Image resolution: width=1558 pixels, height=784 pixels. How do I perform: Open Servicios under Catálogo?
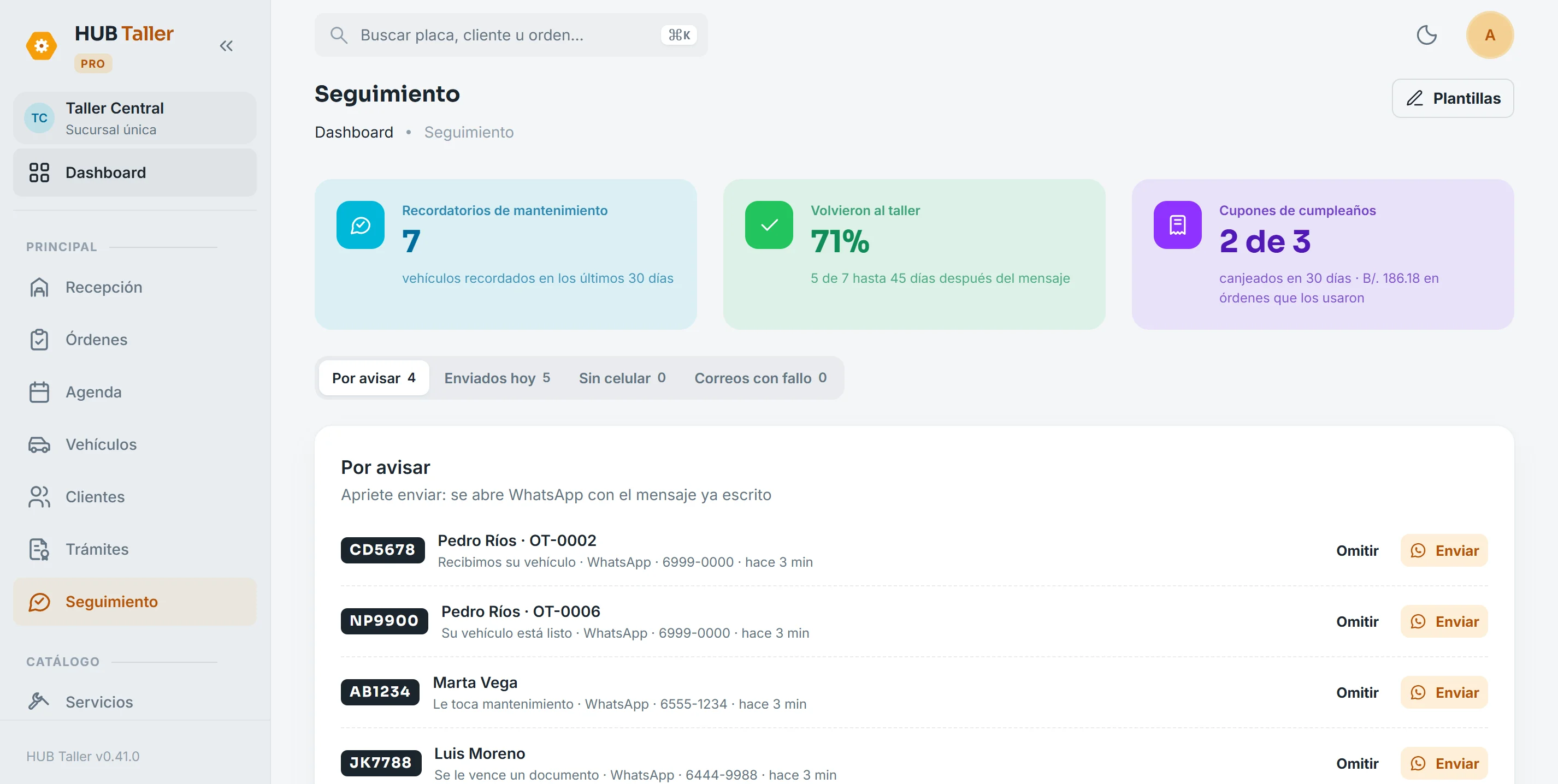tap(135, 702)
